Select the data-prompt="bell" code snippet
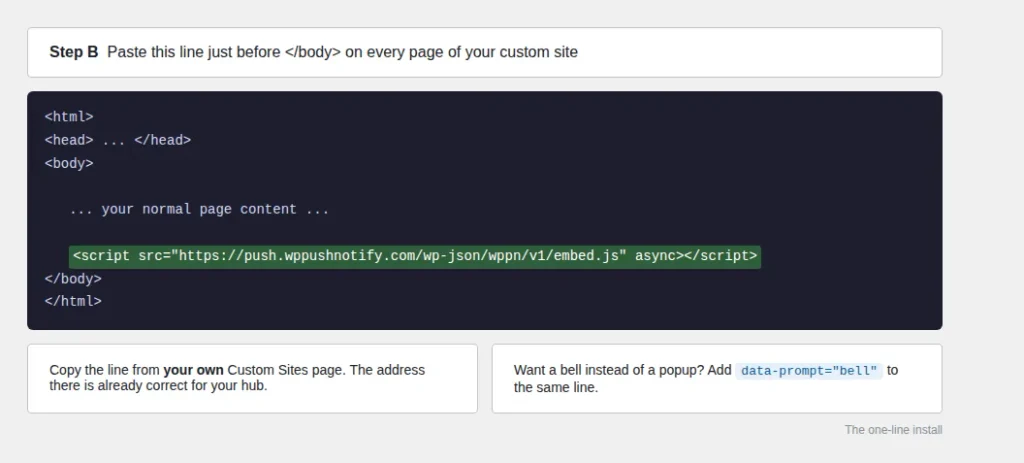Screen dimensions: 1024x463 pos(808,371)
